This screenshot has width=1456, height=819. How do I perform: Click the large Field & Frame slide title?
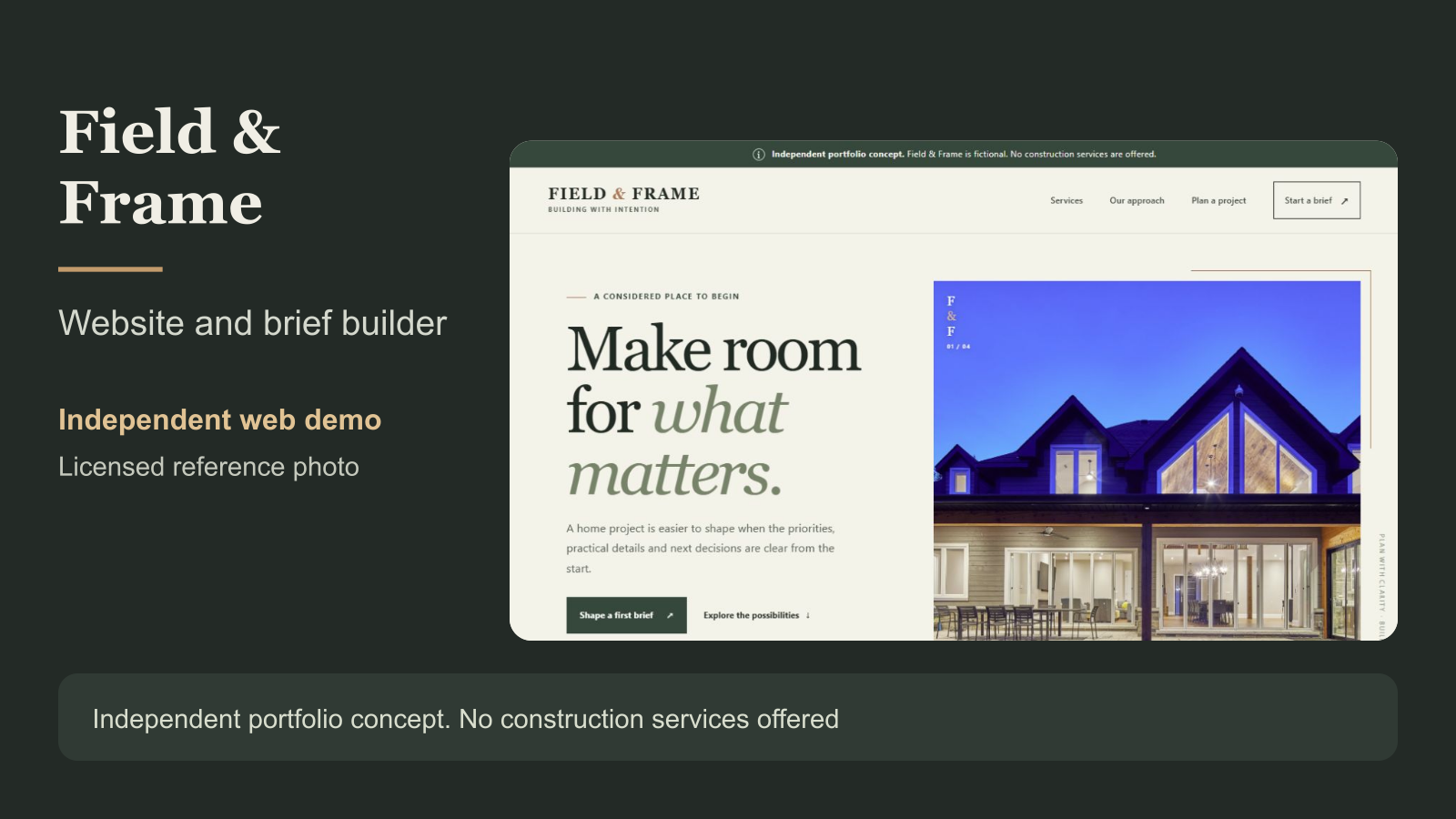pyautogui.click(x=170, y=167)
